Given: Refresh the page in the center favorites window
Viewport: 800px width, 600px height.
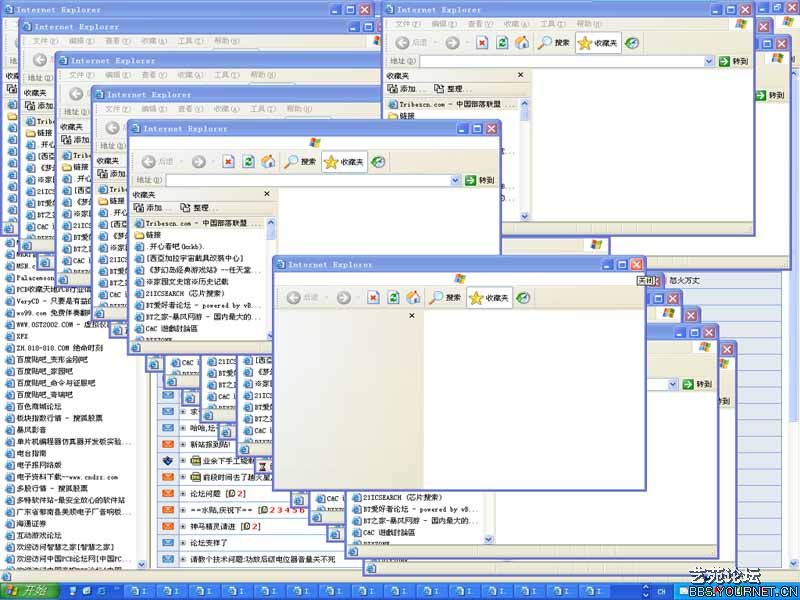Looking at the screenshot, I should (248, 162).
